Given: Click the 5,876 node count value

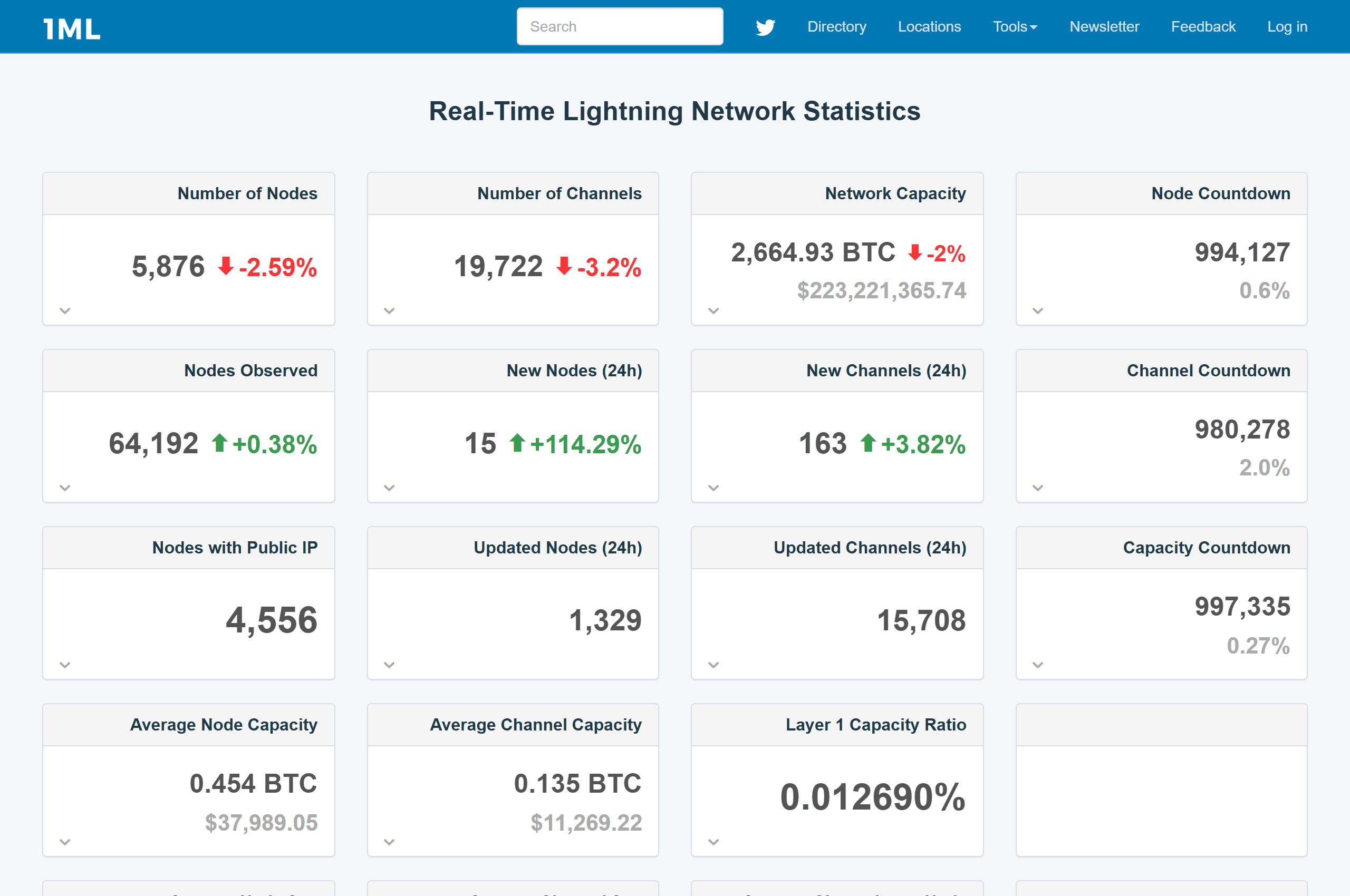Looking at the screenshot, I should pyautogui.click(x=168, y=267).
